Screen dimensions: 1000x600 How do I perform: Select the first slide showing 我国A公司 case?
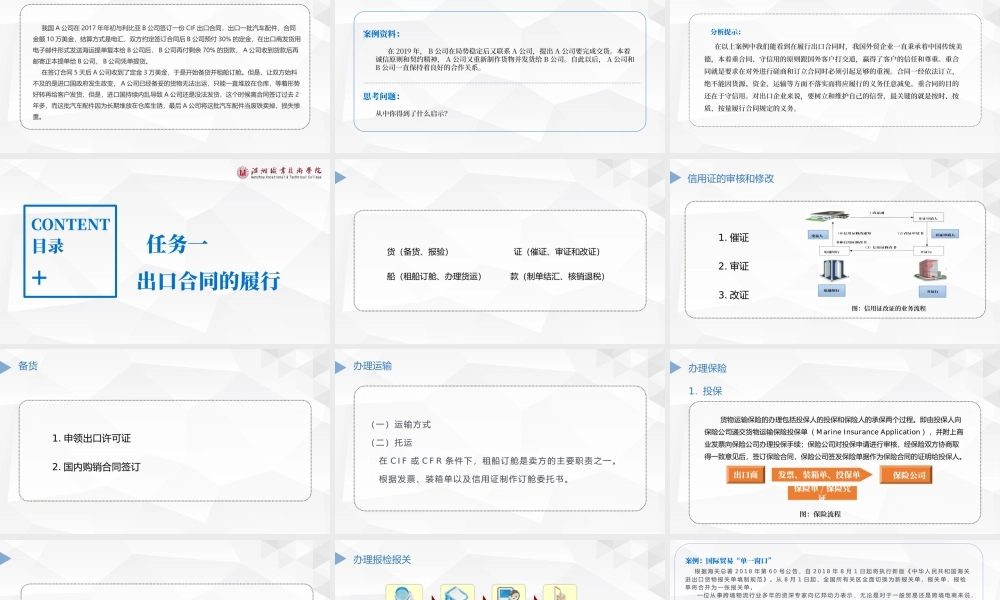[x=166, y=70]
